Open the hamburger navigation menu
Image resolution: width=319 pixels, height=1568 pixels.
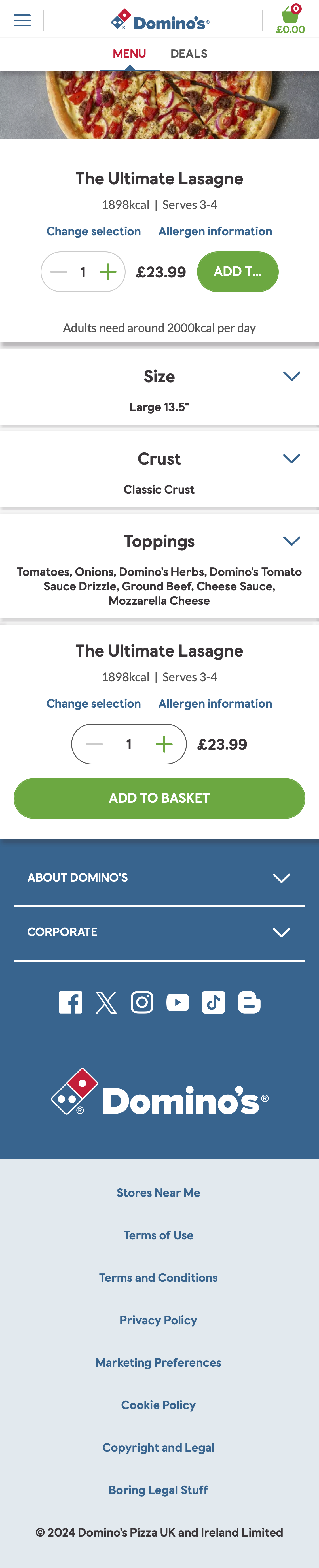(22, 20)
